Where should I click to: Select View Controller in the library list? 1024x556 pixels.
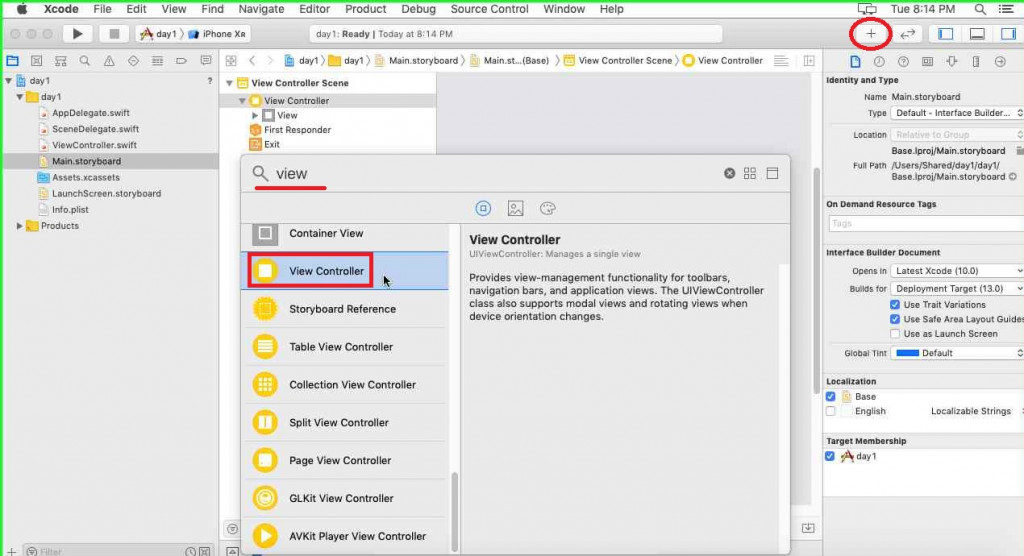(345, 270)
